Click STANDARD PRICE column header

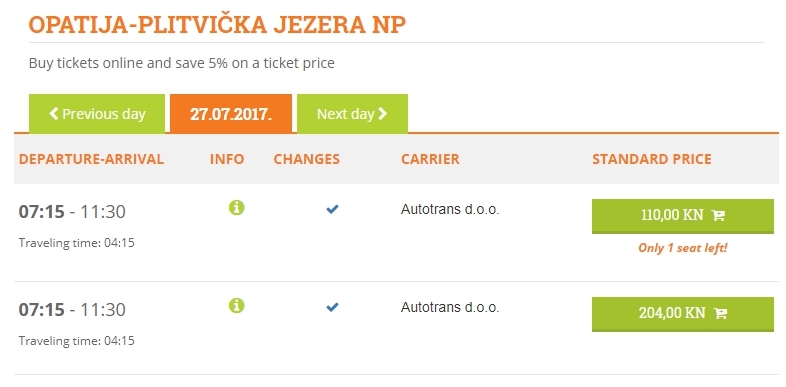tap(652, 159)
